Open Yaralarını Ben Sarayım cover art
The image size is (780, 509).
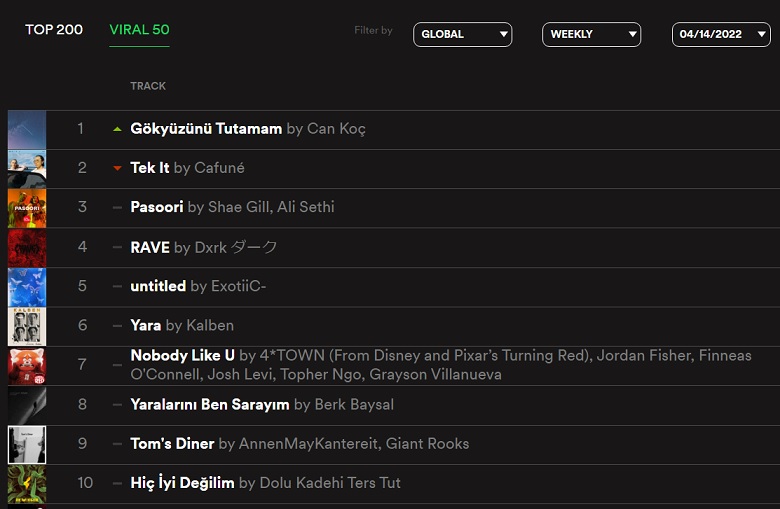pyautogui.click(x=27, y=405)
